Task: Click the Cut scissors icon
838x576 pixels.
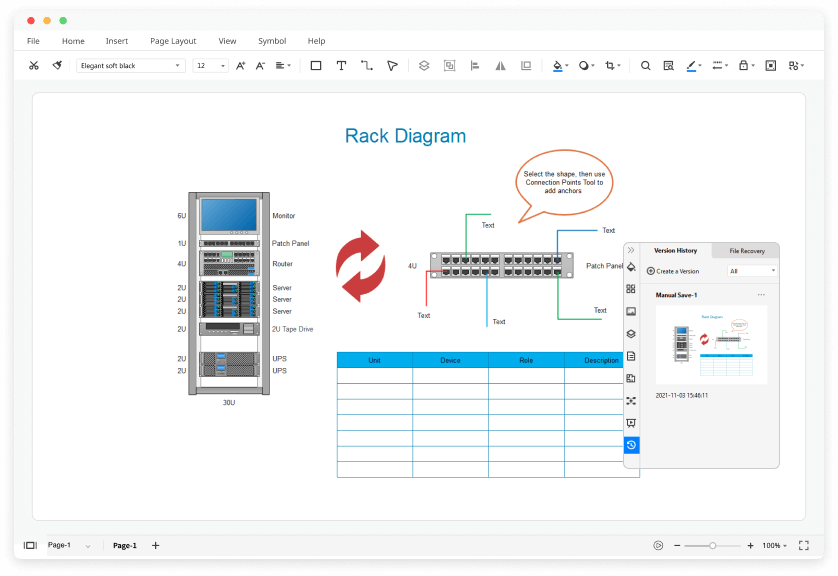Action: tap(33, 64)
